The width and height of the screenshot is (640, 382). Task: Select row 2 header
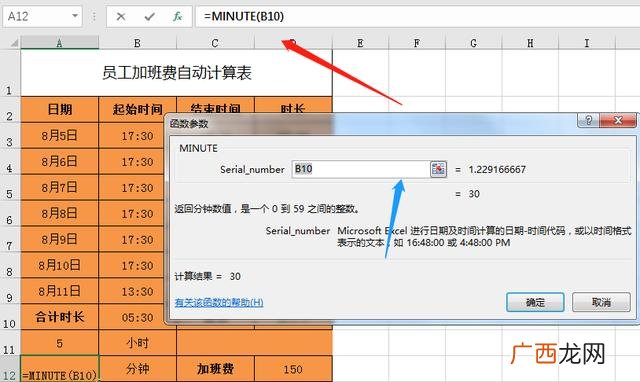coord(10,110)
